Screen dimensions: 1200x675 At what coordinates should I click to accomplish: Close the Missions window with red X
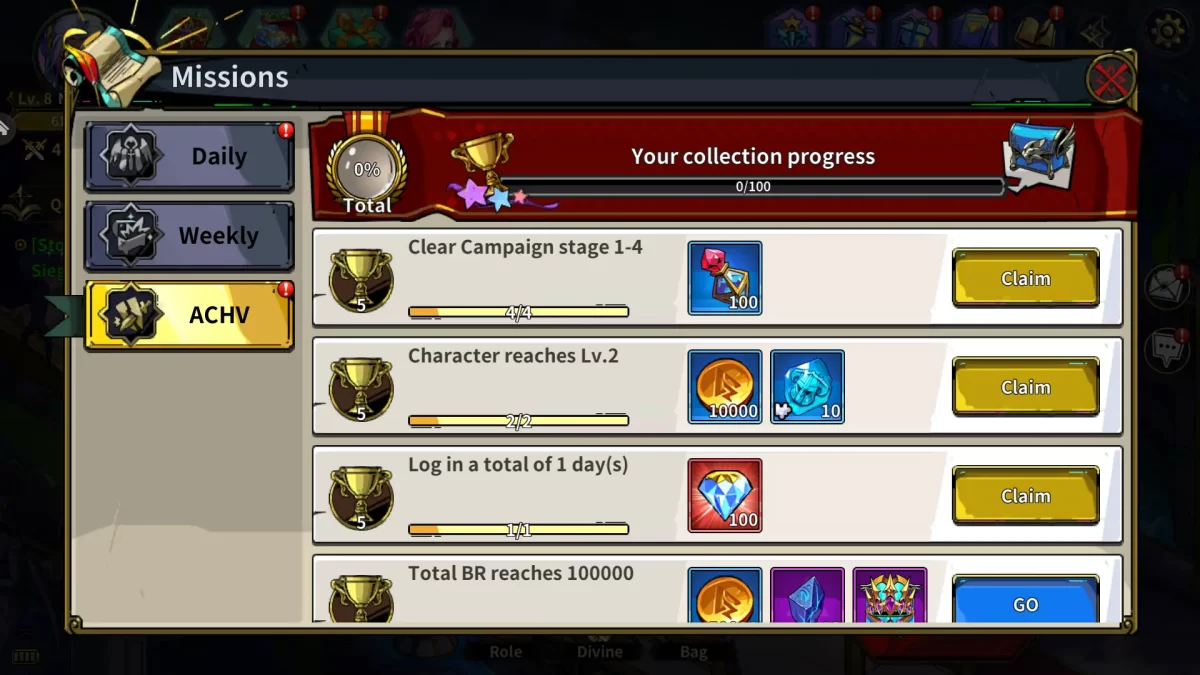1110,79
